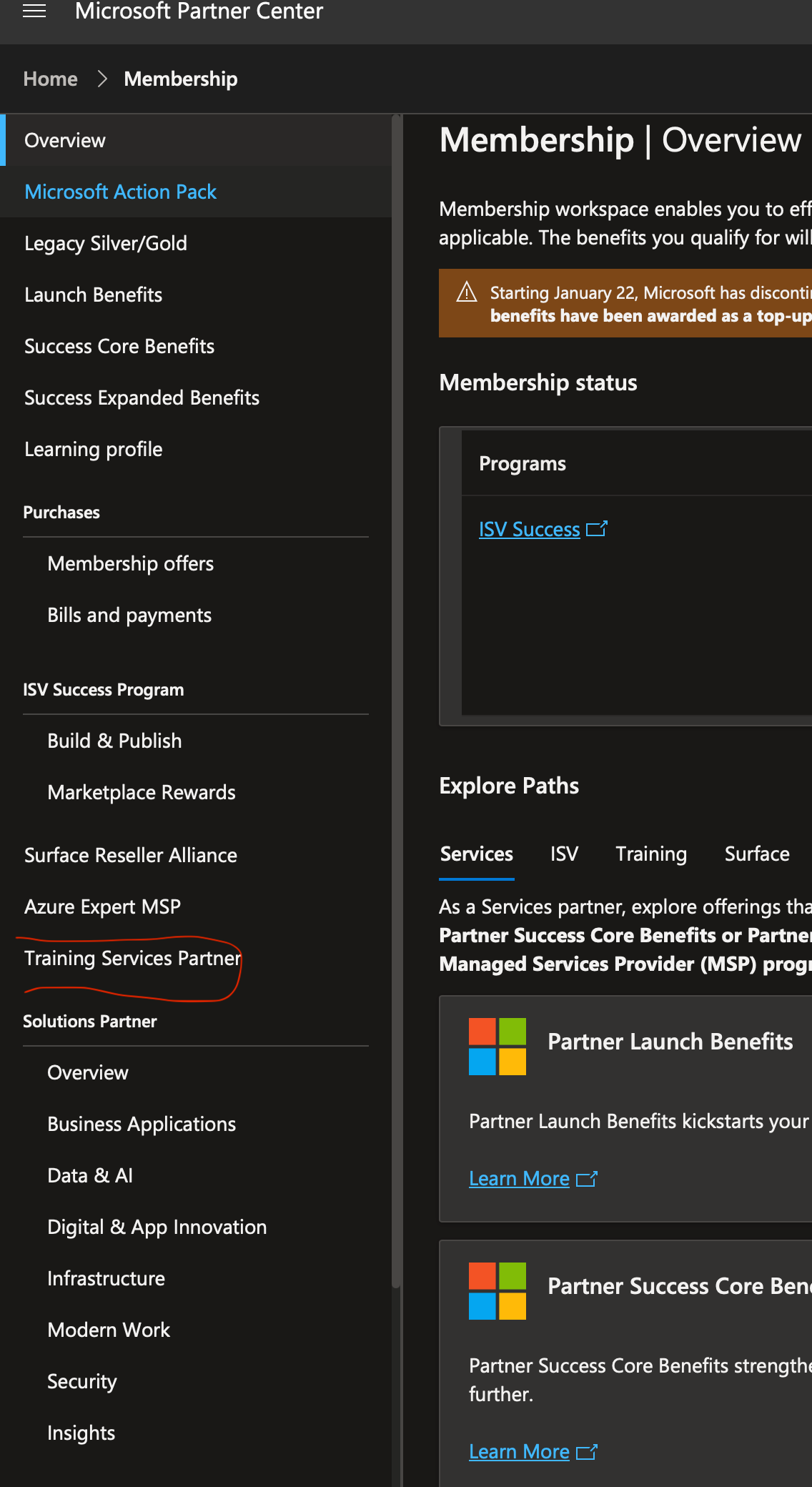This screenshot has width=812, height=1487.
Task: Click the warning triangle icon in banner
Action: point(467,292)
